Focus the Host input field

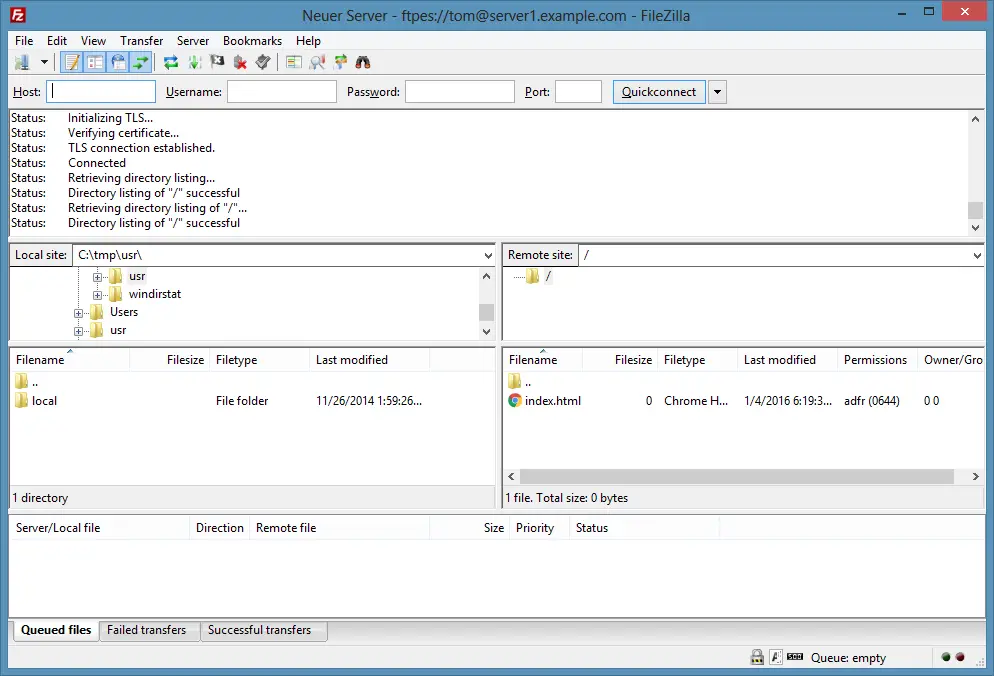tap(101, 92)
